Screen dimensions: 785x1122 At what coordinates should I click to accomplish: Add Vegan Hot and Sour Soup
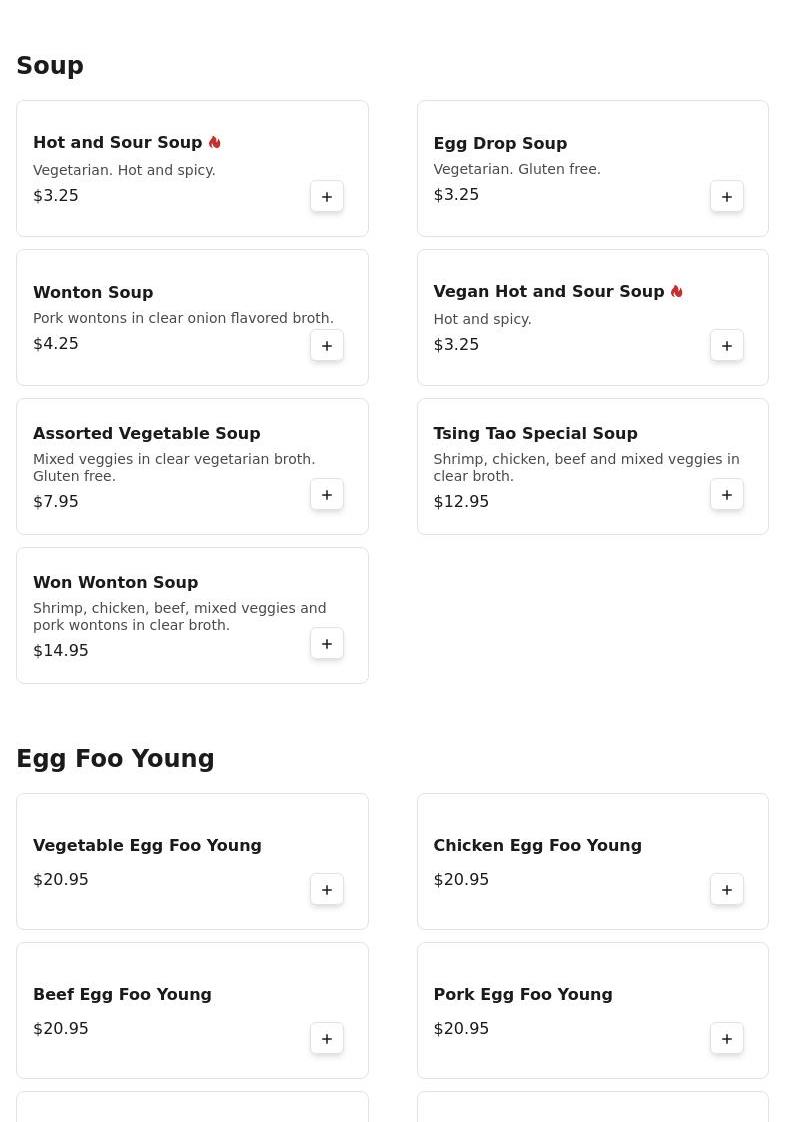pyautogui.click(x=727, y=346)
